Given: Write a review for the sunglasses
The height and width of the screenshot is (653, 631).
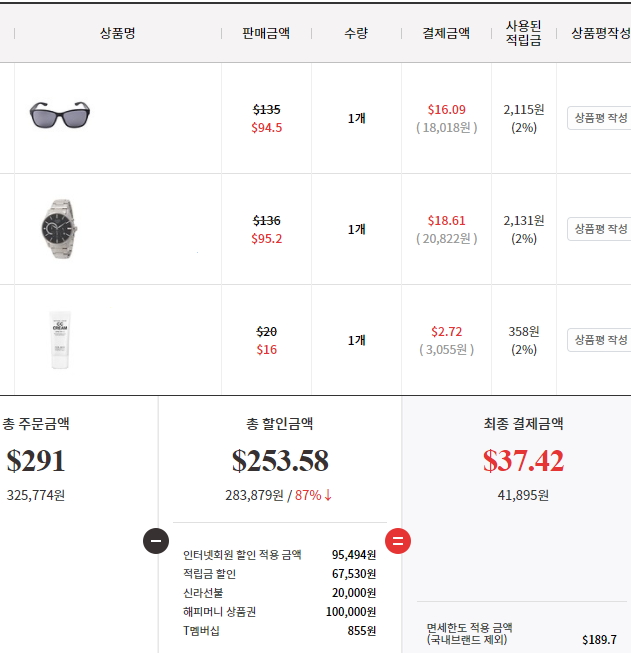Looking at the screenshot, I should click(x=599, y=118).
